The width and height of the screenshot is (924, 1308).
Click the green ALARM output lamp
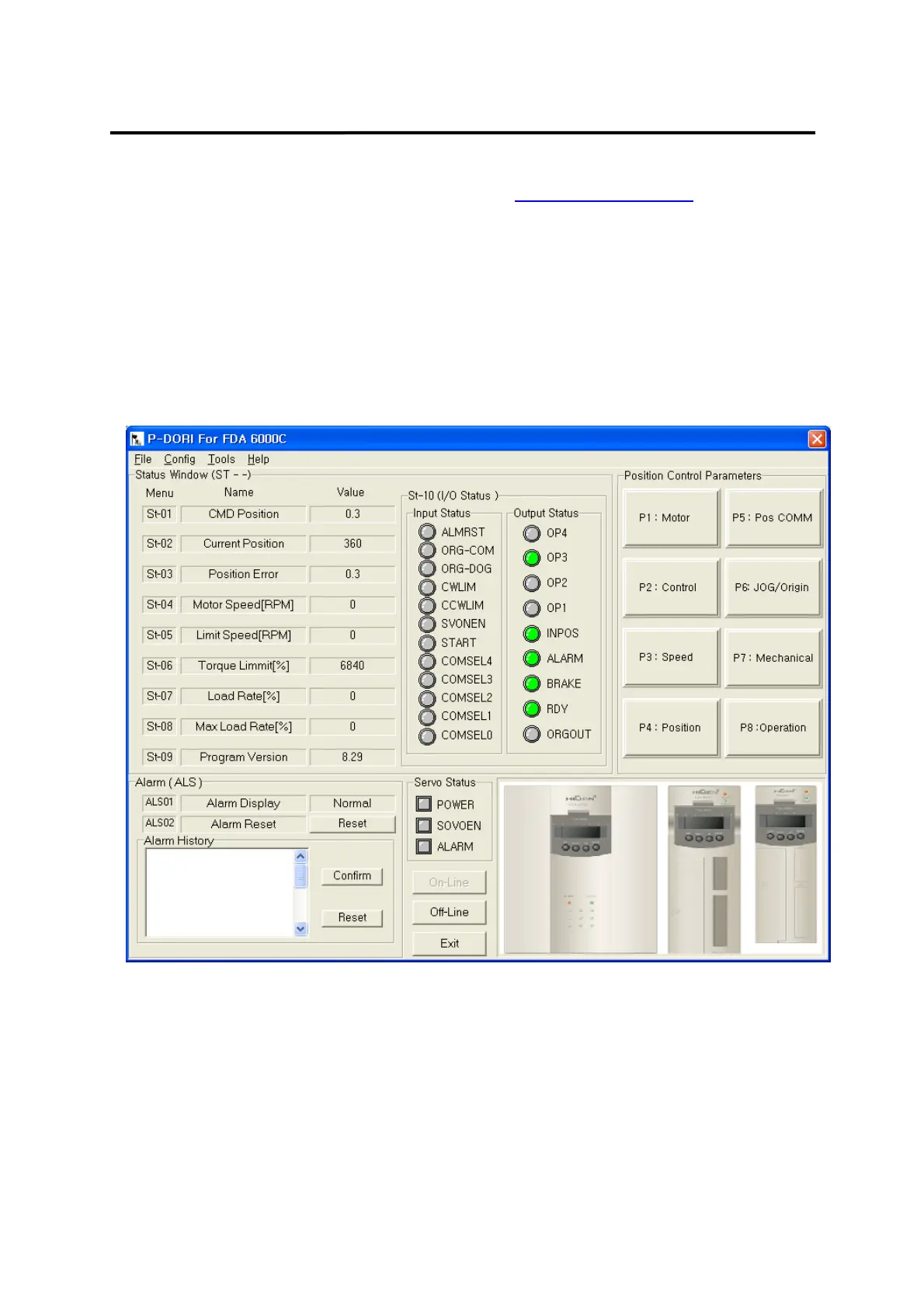[x=532, y=659]
